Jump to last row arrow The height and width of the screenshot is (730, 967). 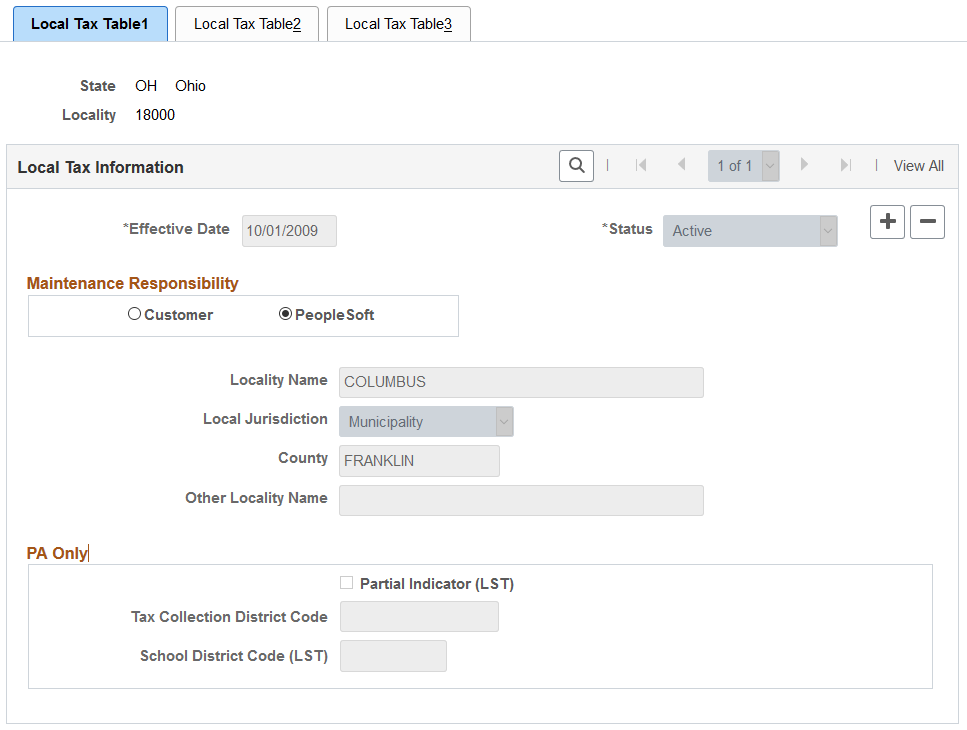coord(846,165)
